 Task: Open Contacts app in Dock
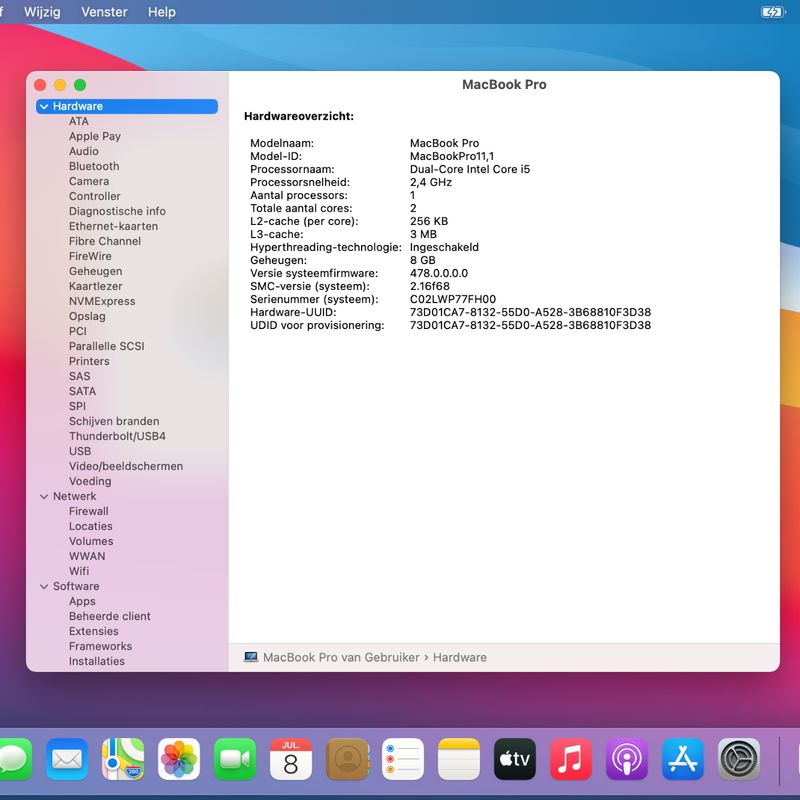[x=347, y=759]
